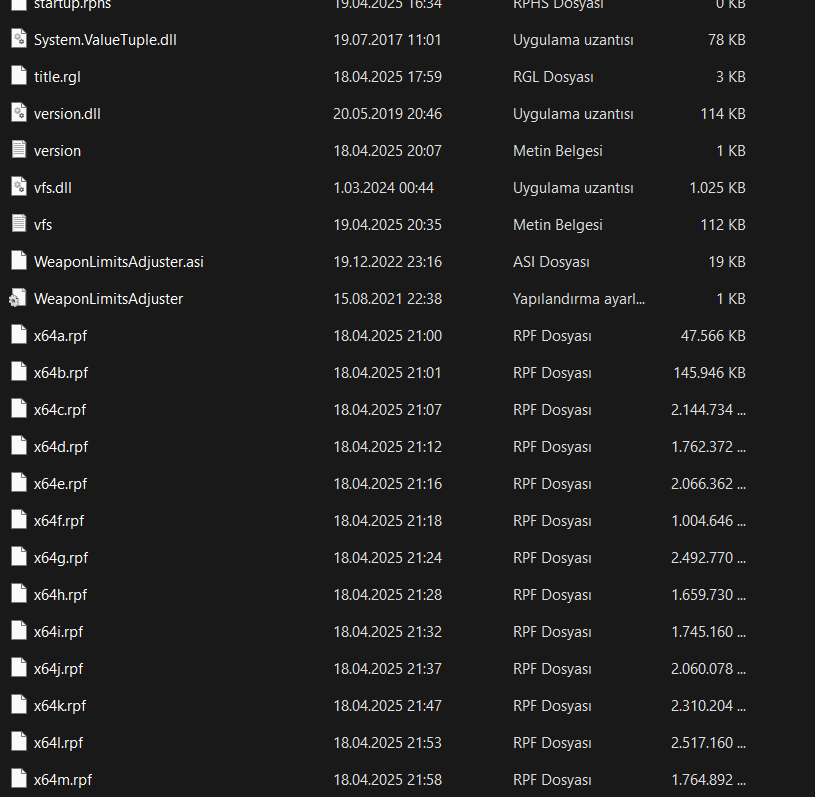
Task: Click the x64a.rpf file icon
Action: pos(18,336)
